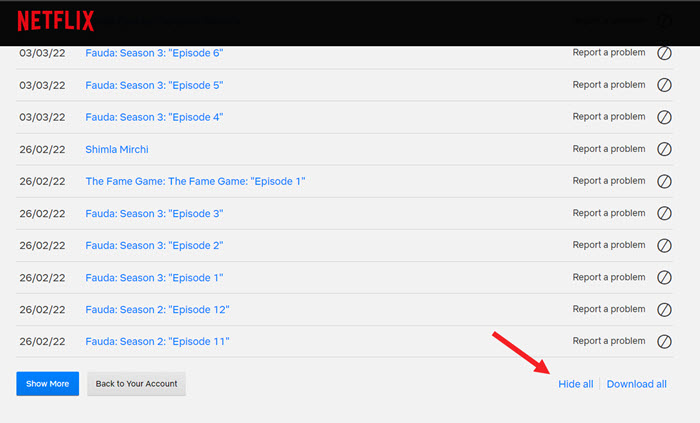Open Fauda Season 3 Episode 5 title link

[x=154, y=85]
